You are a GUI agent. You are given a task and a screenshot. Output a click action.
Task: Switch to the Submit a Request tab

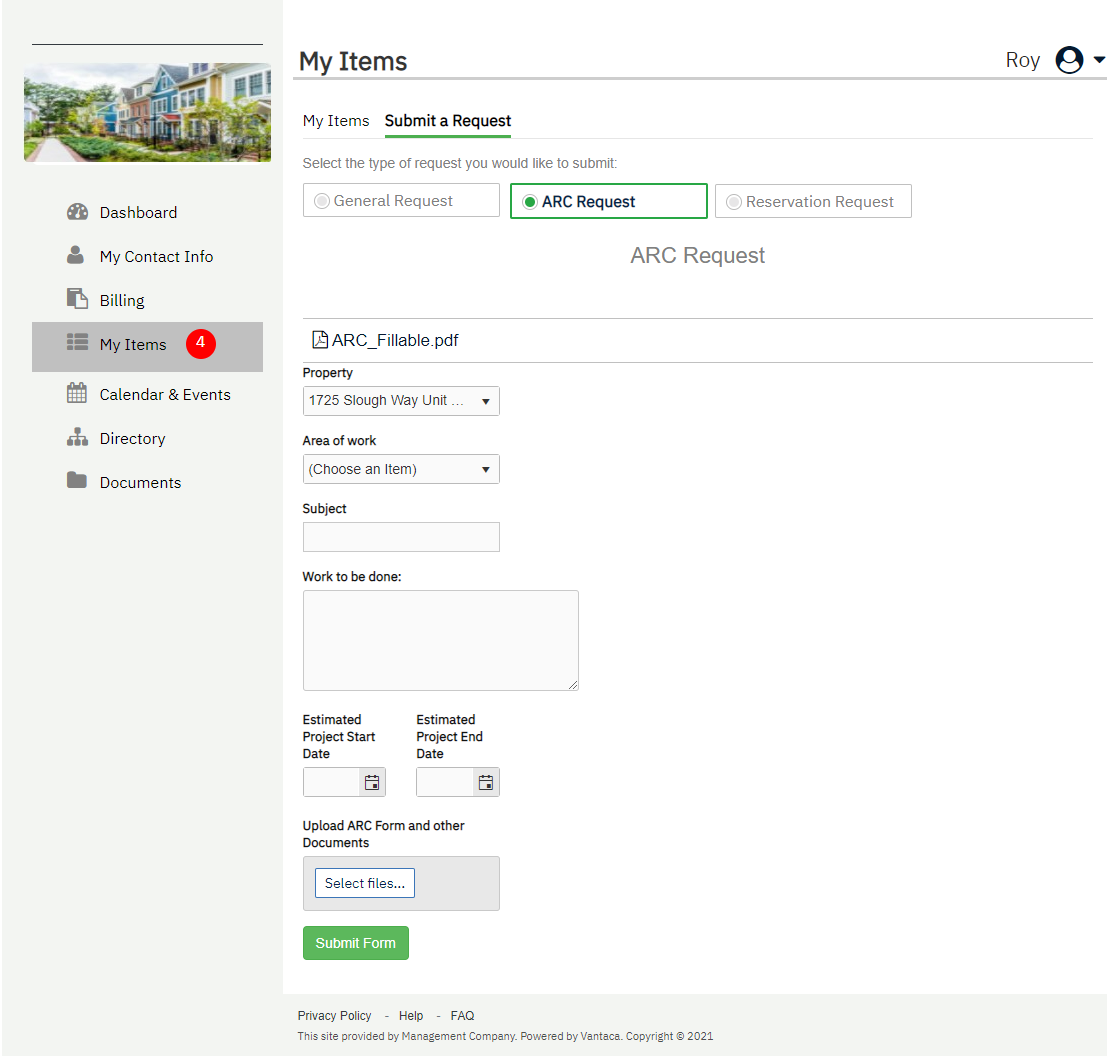click(x=448, y=121)
